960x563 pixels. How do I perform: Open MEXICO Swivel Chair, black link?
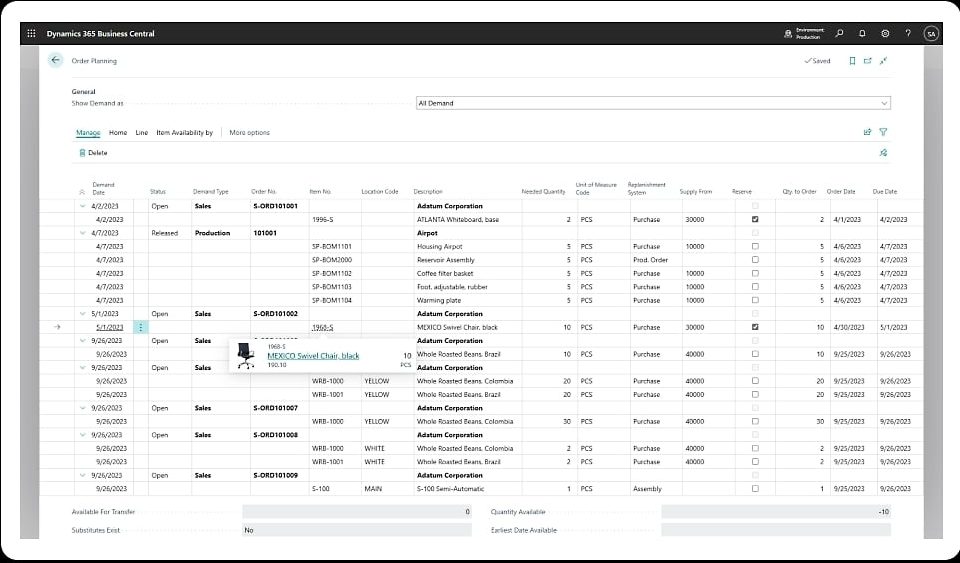click(x=313, y=356)
